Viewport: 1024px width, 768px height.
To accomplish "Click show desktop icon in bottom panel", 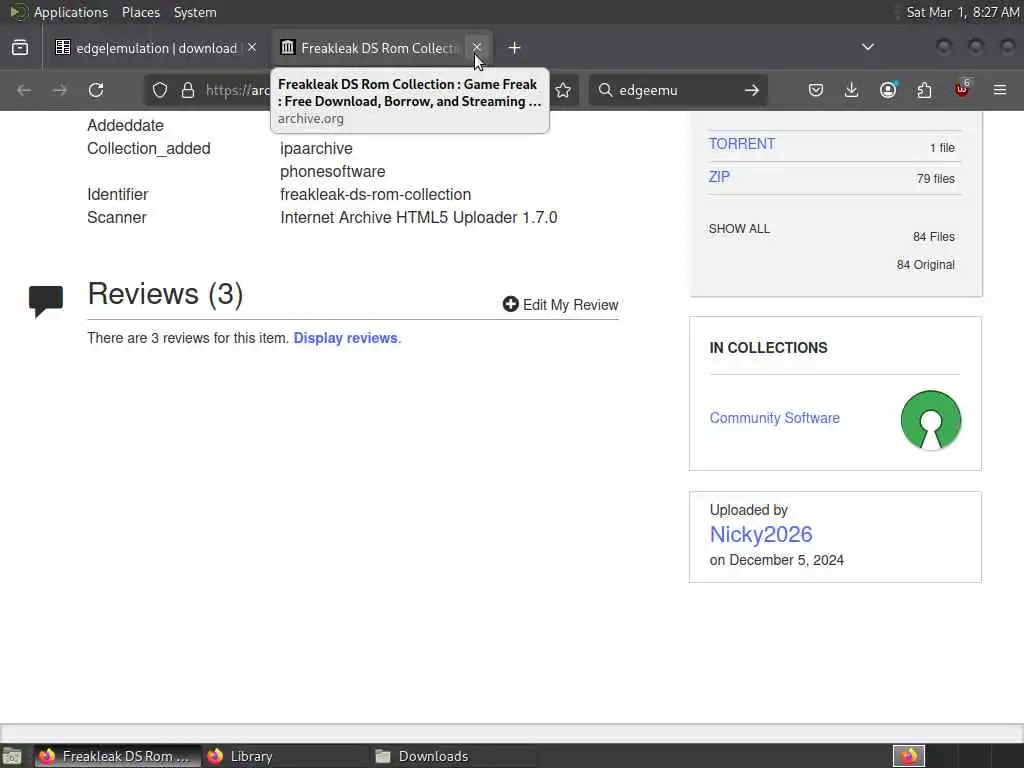I will [x=11, y=756].
